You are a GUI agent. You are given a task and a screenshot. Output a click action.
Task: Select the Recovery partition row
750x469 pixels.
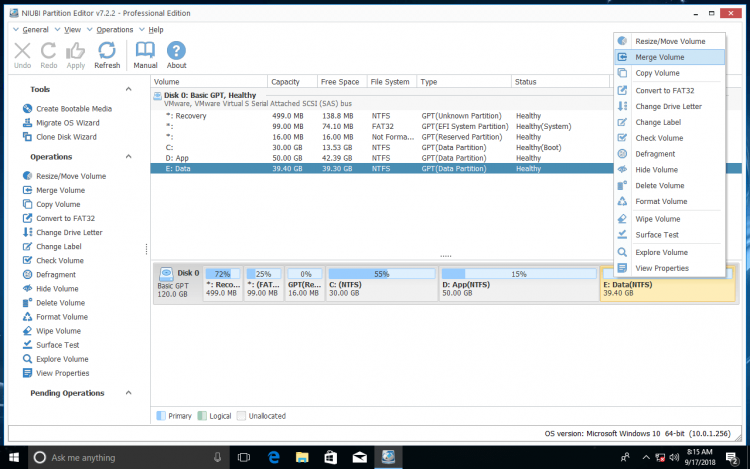pos(383,116)
